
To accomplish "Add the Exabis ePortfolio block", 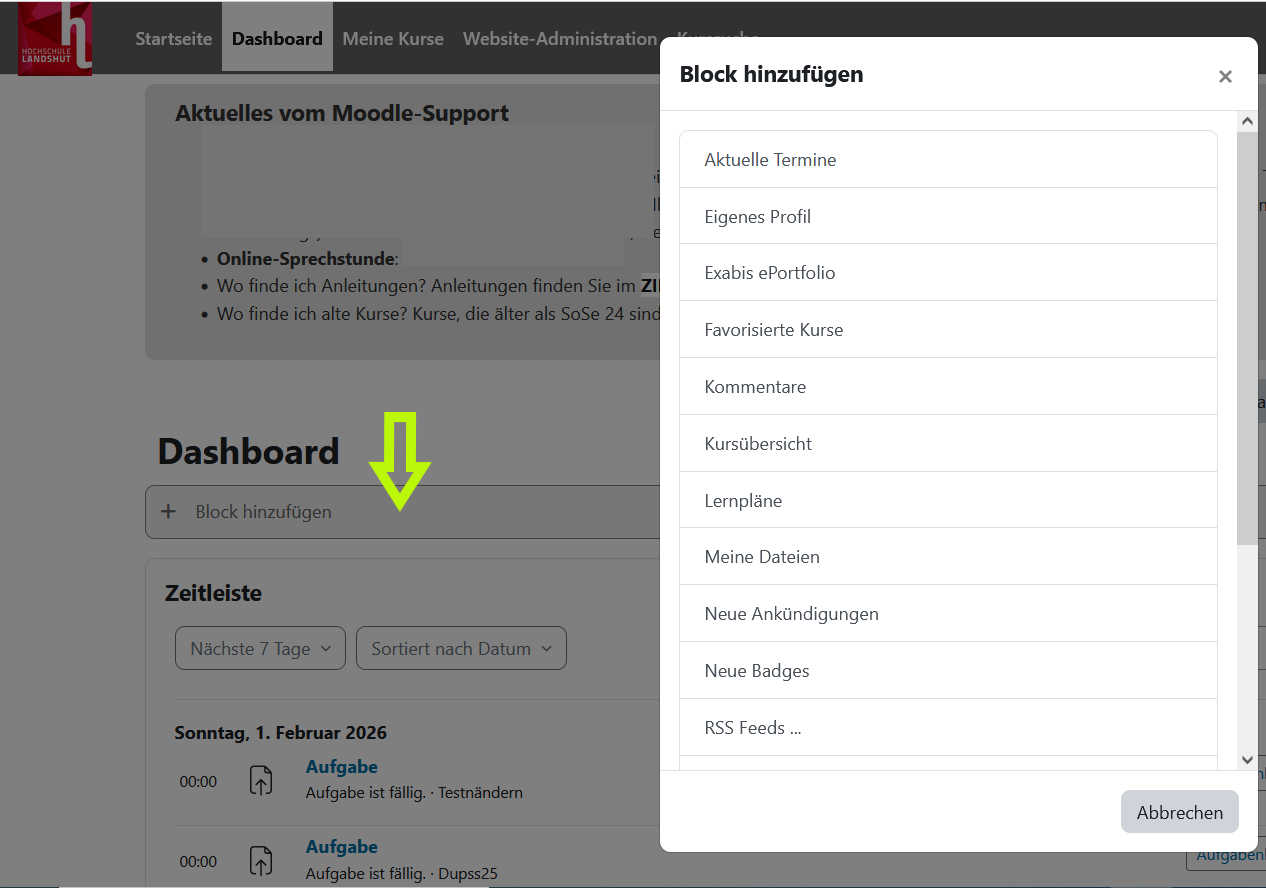I will click(769, 273).
